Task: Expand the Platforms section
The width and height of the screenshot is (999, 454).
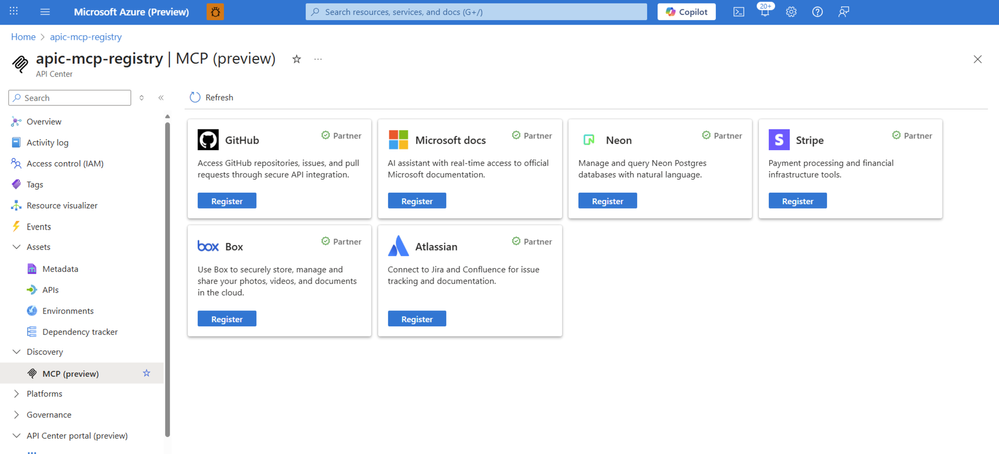Action: (17, 394)
